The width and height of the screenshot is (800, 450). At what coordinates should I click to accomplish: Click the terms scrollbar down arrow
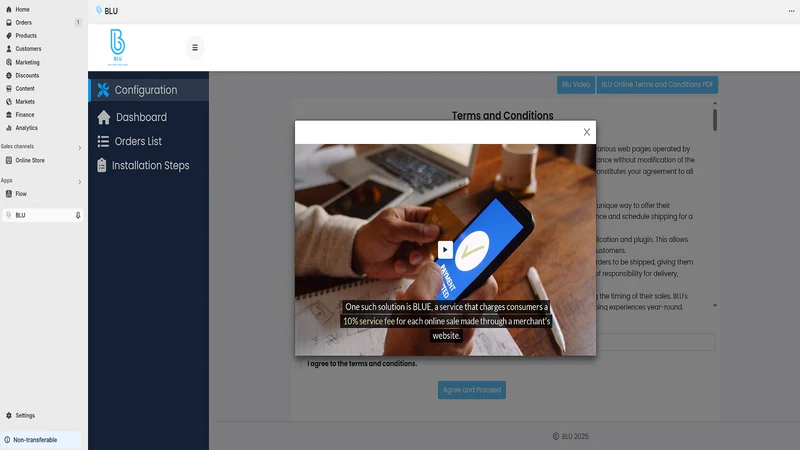coord(715,306)
